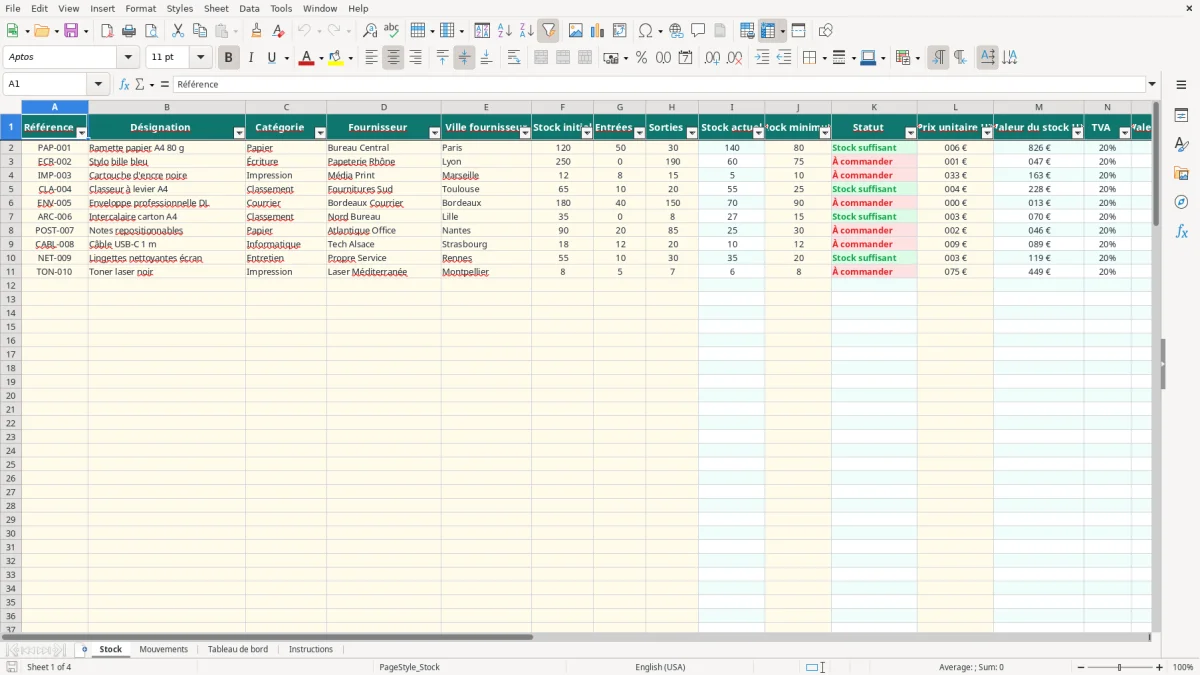
Task: Open the Font Name dropdown
Action: 128,58
